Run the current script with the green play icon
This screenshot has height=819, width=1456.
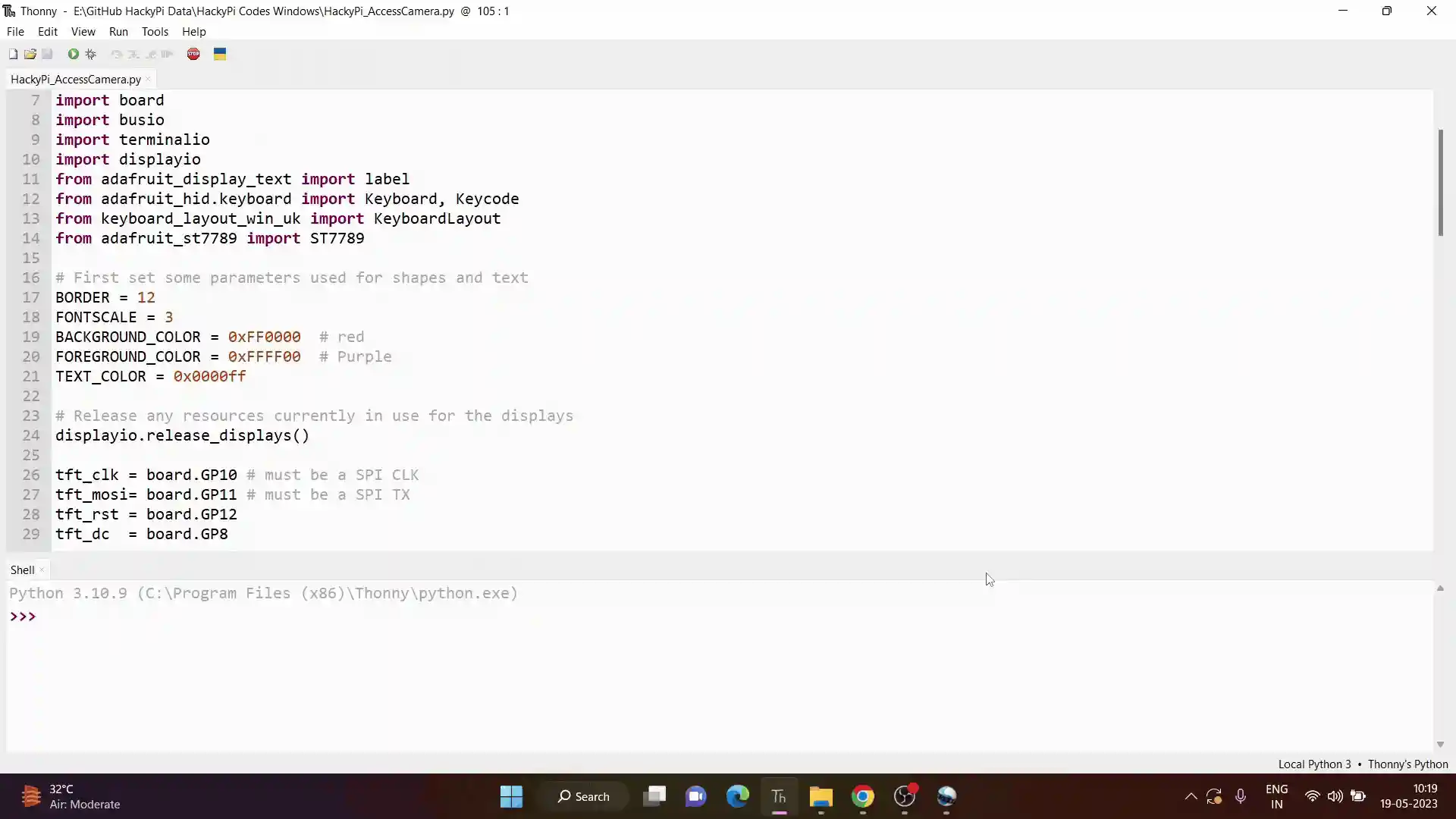(73, 54)
